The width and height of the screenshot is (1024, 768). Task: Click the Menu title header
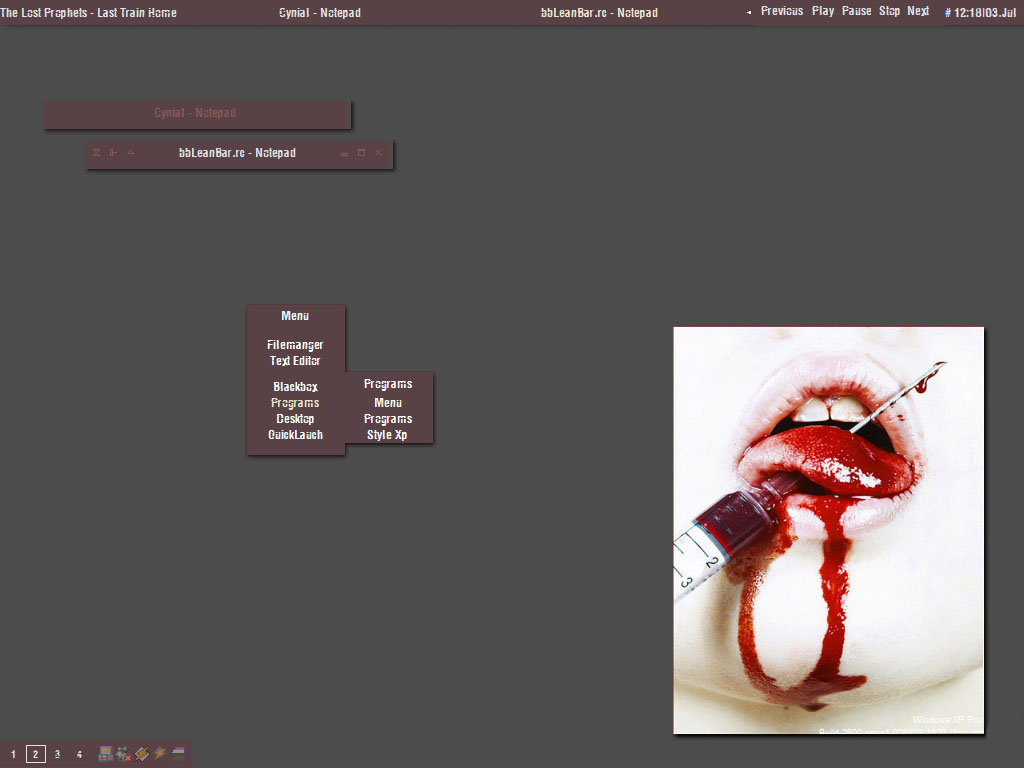pyautogui.click(x=295, y=316)
